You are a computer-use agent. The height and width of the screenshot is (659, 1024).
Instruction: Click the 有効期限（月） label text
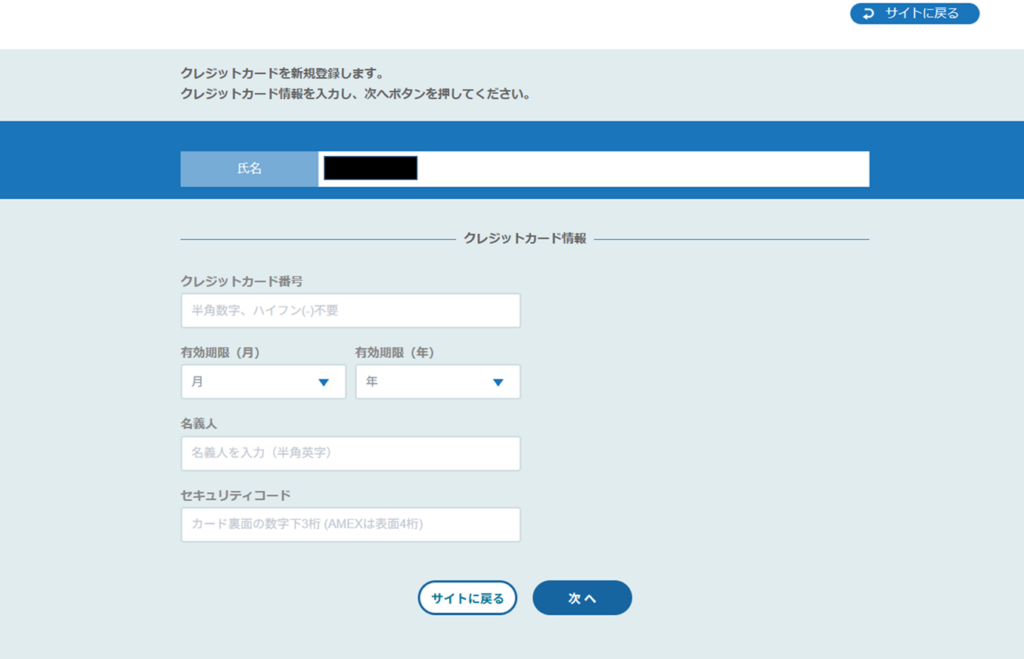(x=228, y=352)
